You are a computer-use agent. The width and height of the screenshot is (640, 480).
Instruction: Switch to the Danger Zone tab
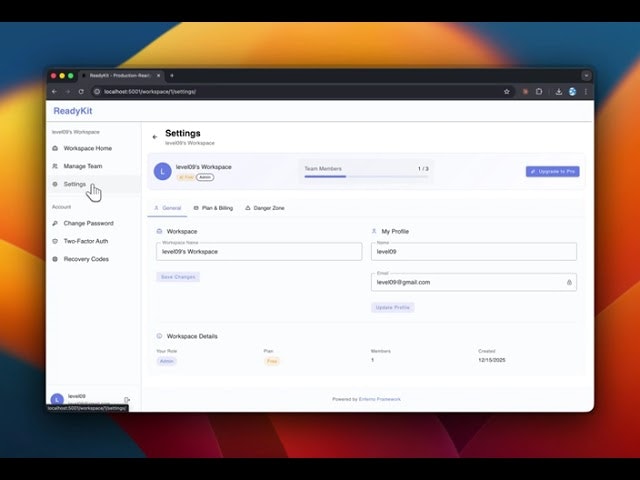[x=265, y=208]
